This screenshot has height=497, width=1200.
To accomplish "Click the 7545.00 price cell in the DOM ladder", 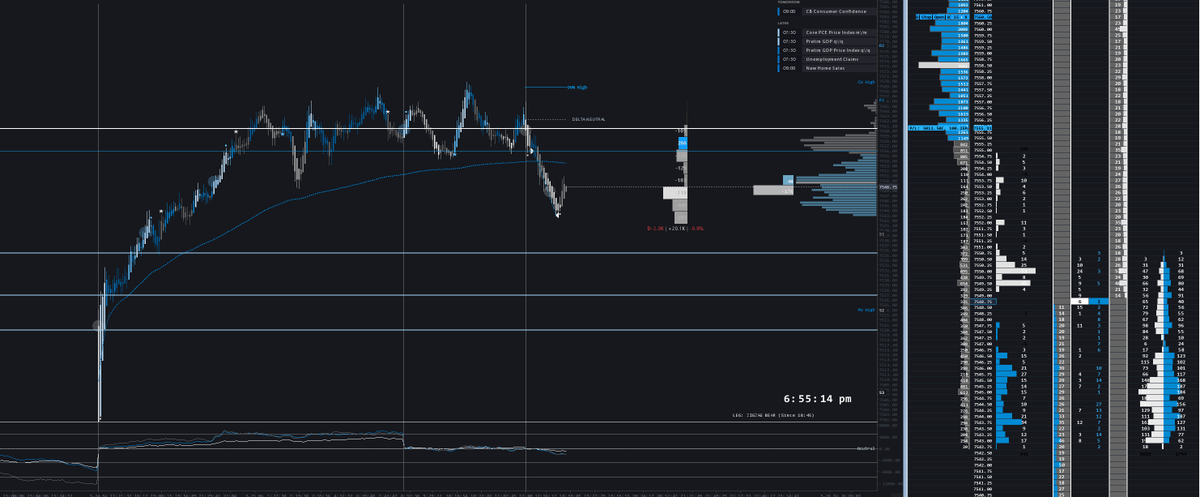I will tap(981, 392).
